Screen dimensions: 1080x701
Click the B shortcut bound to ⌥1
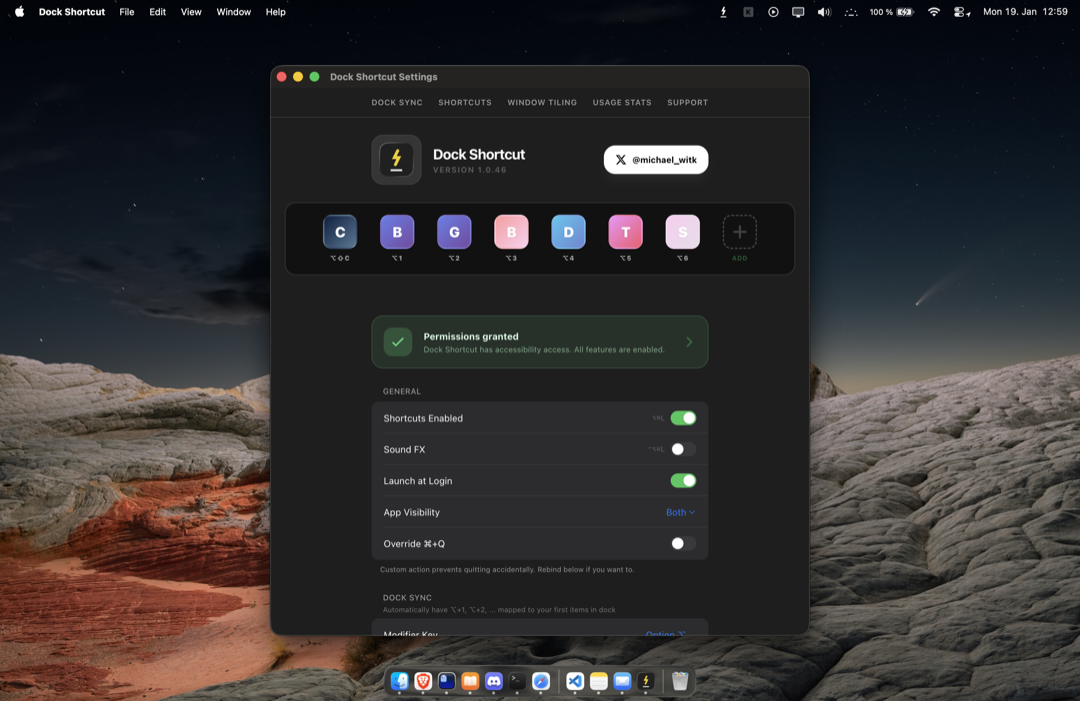[x=396, y=230]
